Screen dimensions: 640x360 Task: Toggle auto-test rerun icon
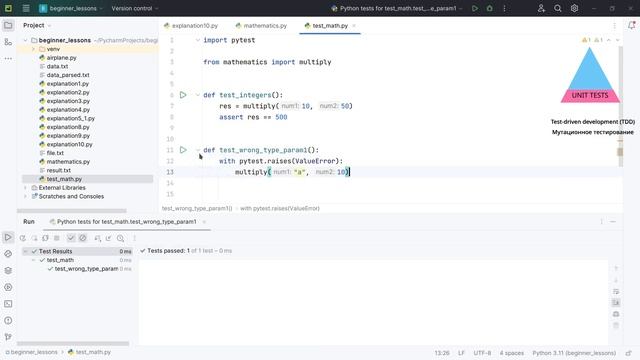pos(45,238)
